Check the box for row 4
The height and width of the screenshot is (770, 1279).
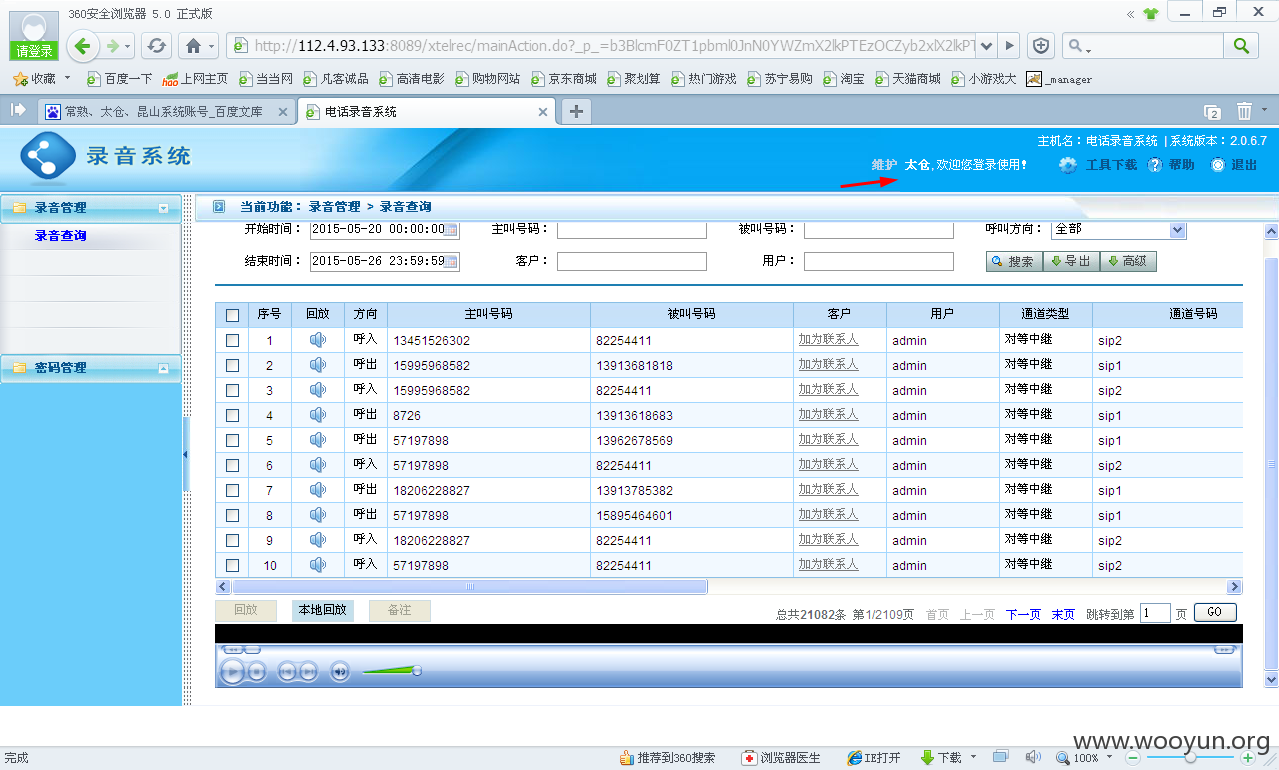coord(232,415)
